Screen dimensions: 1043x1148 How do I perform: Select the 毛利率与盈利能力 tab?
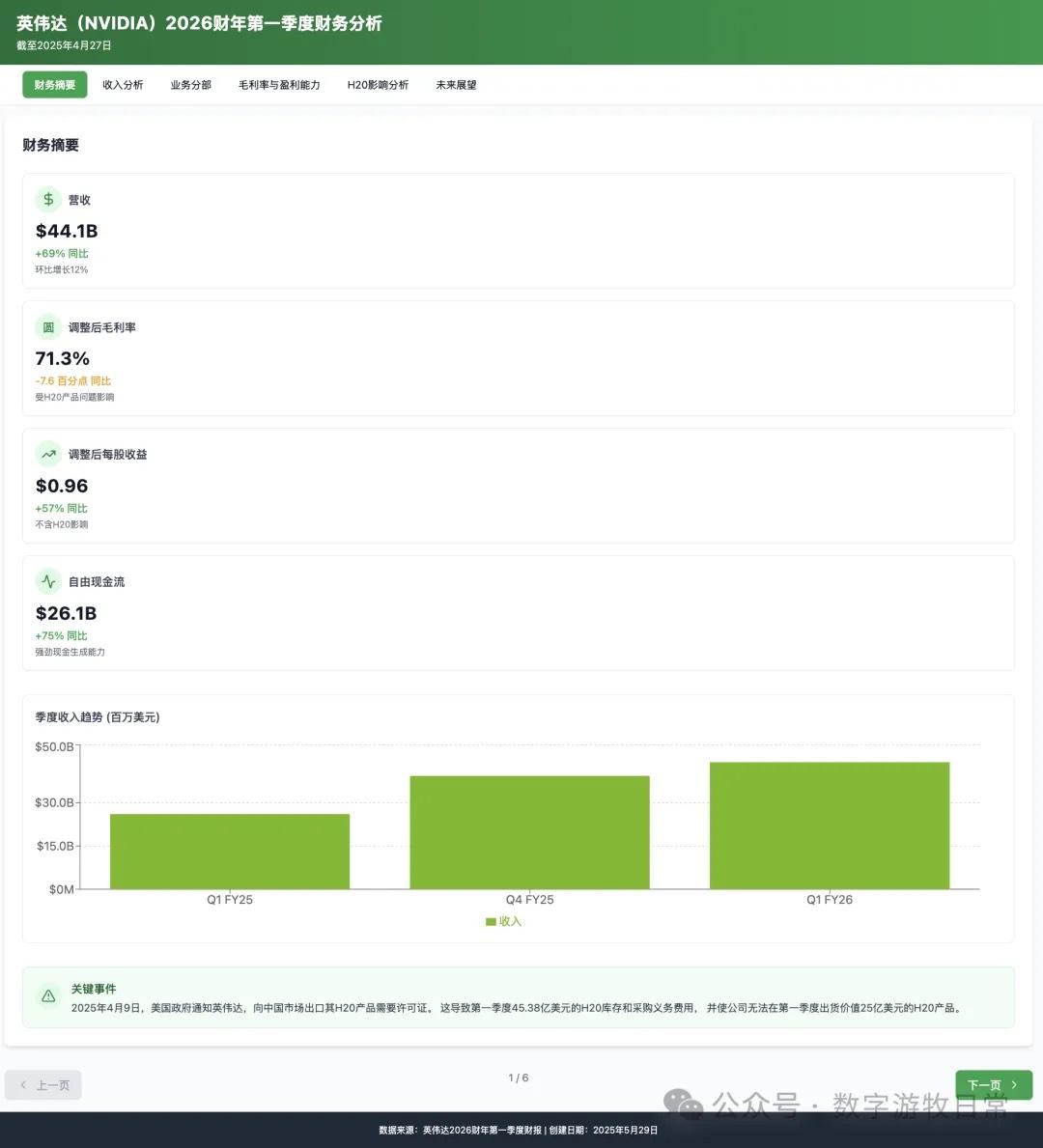(x=279, y=85)
